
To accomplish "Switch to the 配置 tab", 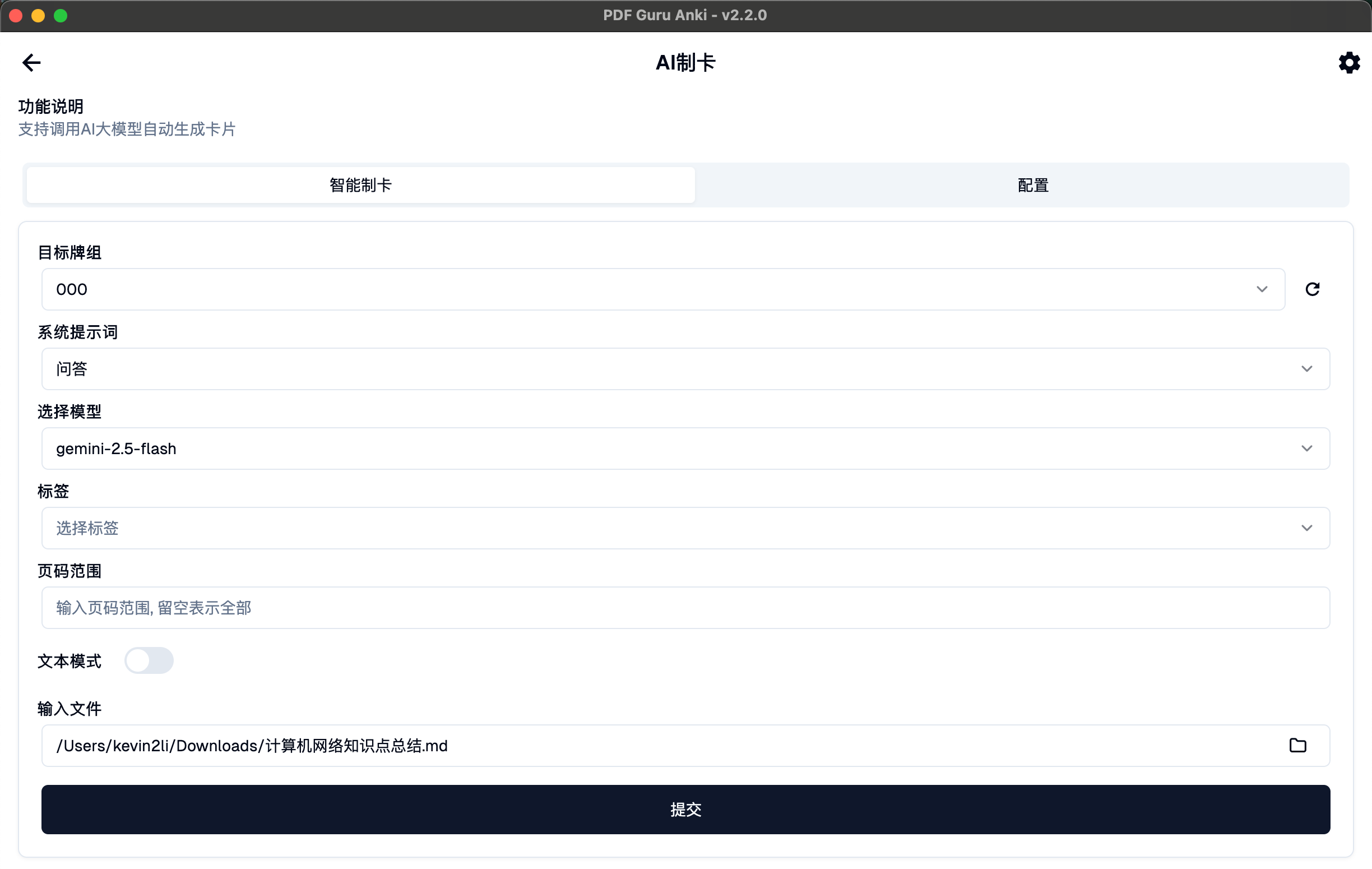I will [x=1032, y=185].
